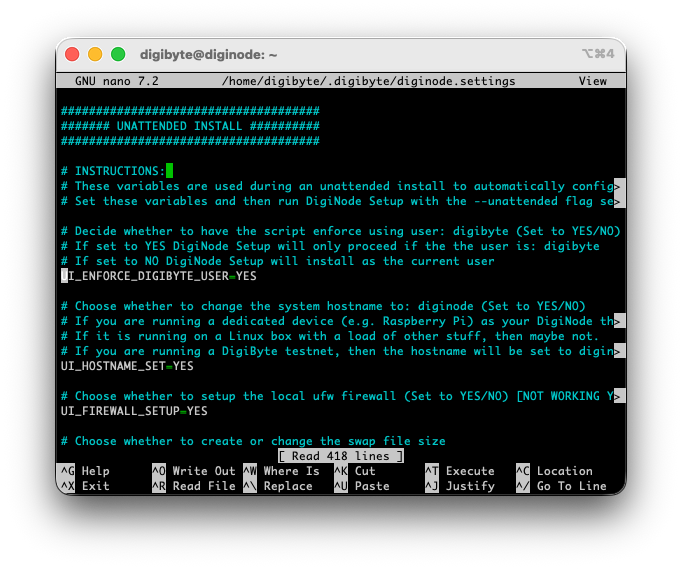Click line 'Choose whether to create or change the swap'

tap(253, 441)
